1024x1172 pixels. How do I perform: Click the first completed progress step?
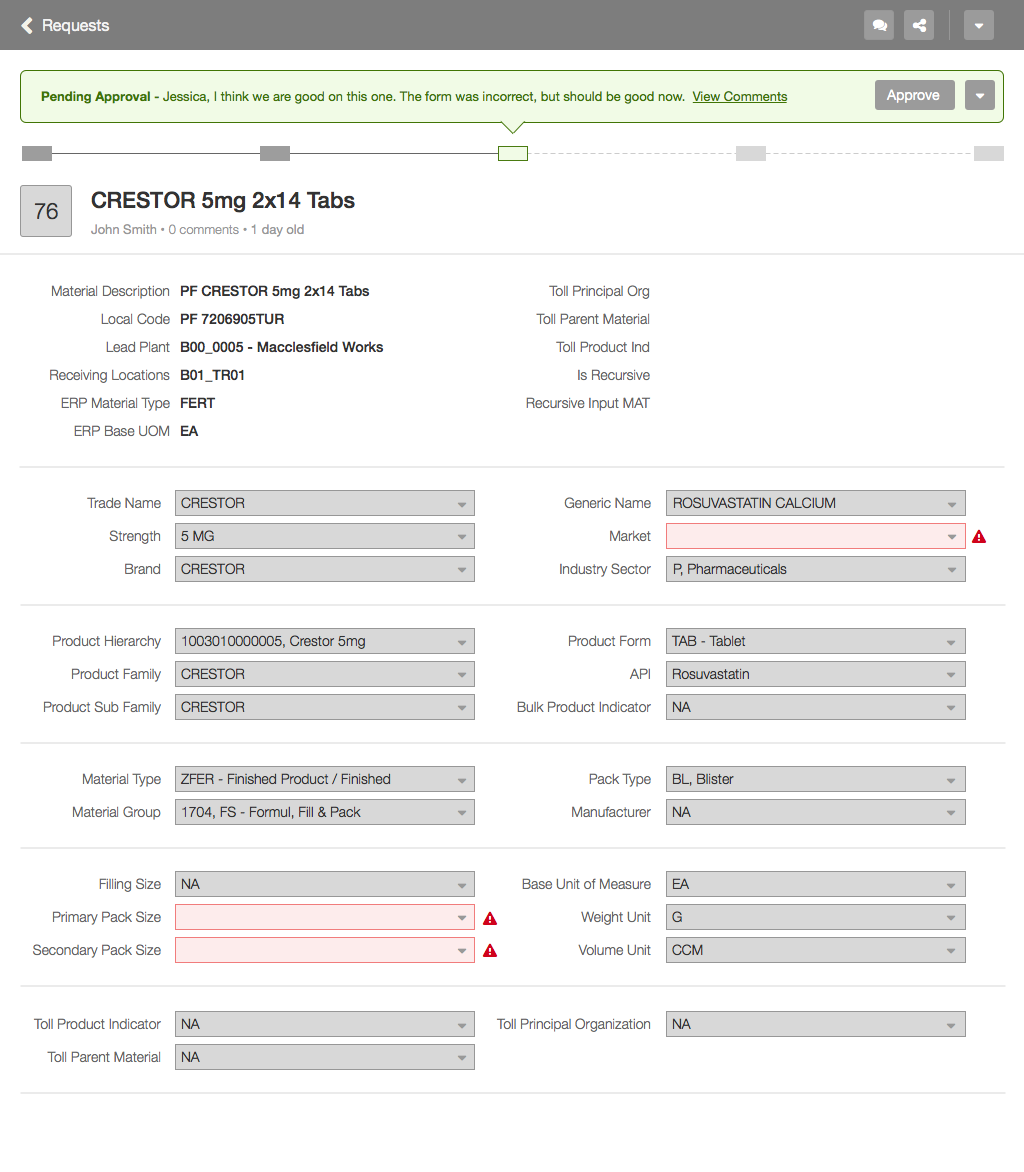[37, 153]
